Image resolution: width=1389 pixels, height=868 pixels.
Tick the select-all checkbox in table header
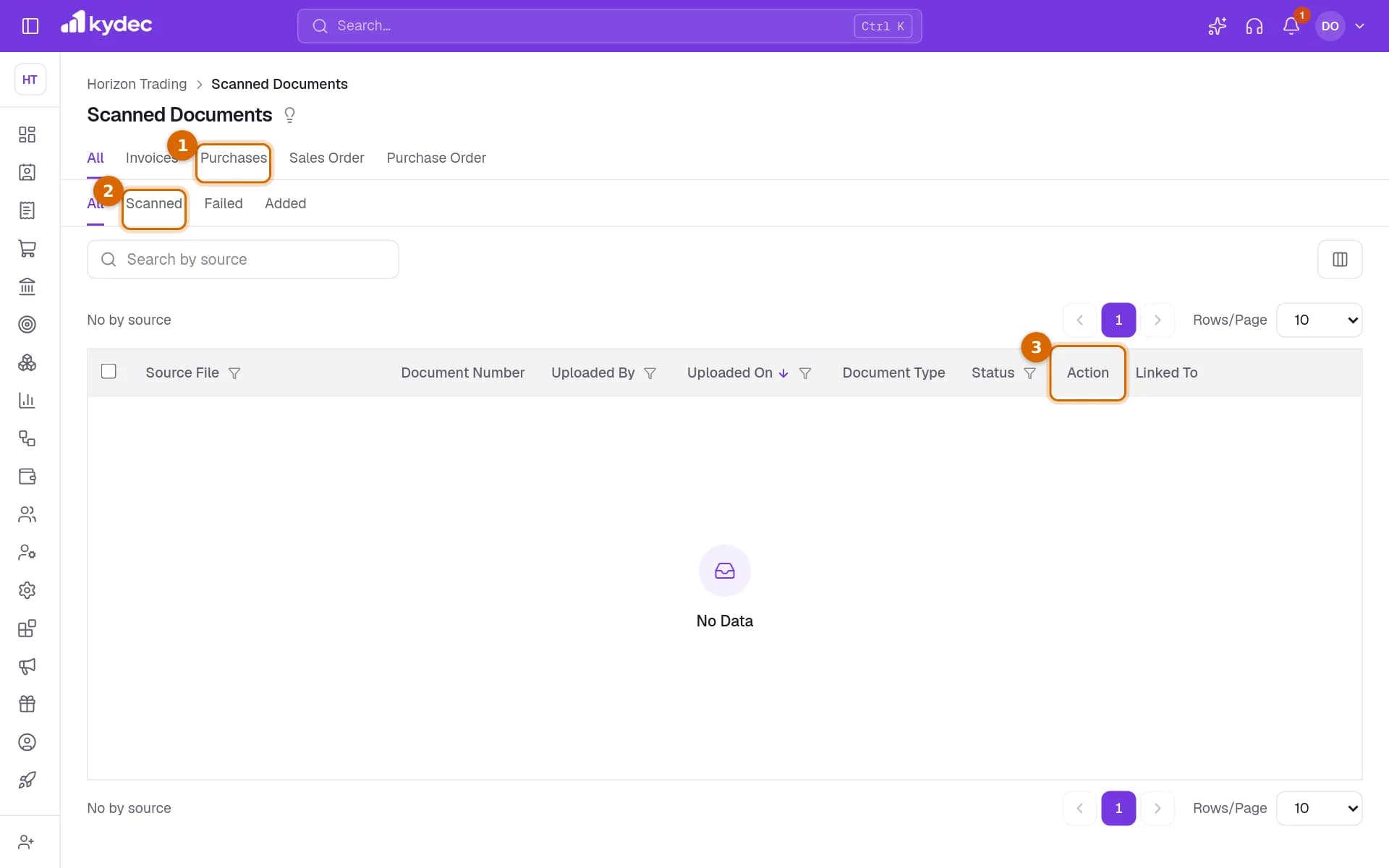coord(109,372)
